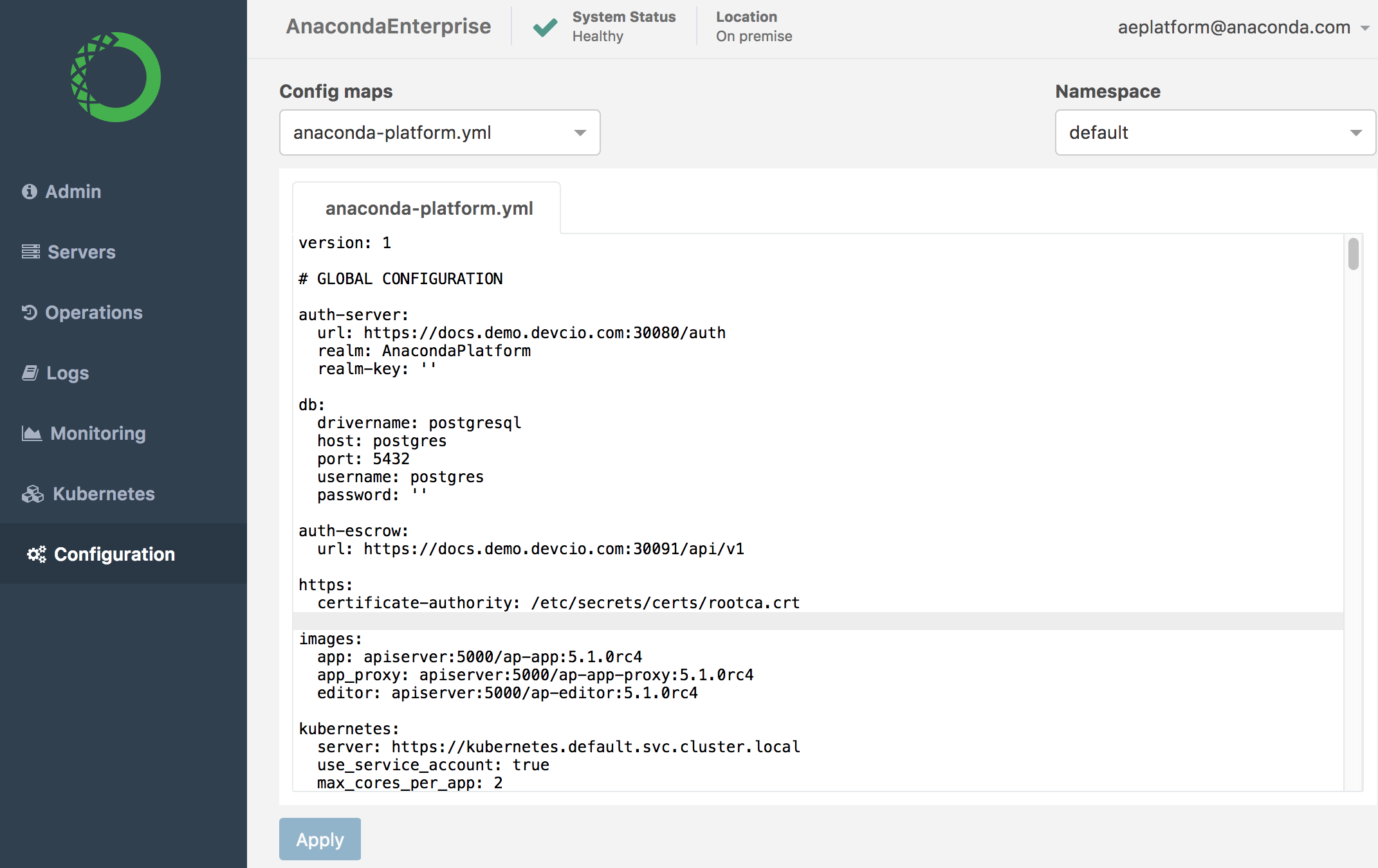Click the Monitoring chart icon
1378x868 pixels.
[x=32, y=433]
